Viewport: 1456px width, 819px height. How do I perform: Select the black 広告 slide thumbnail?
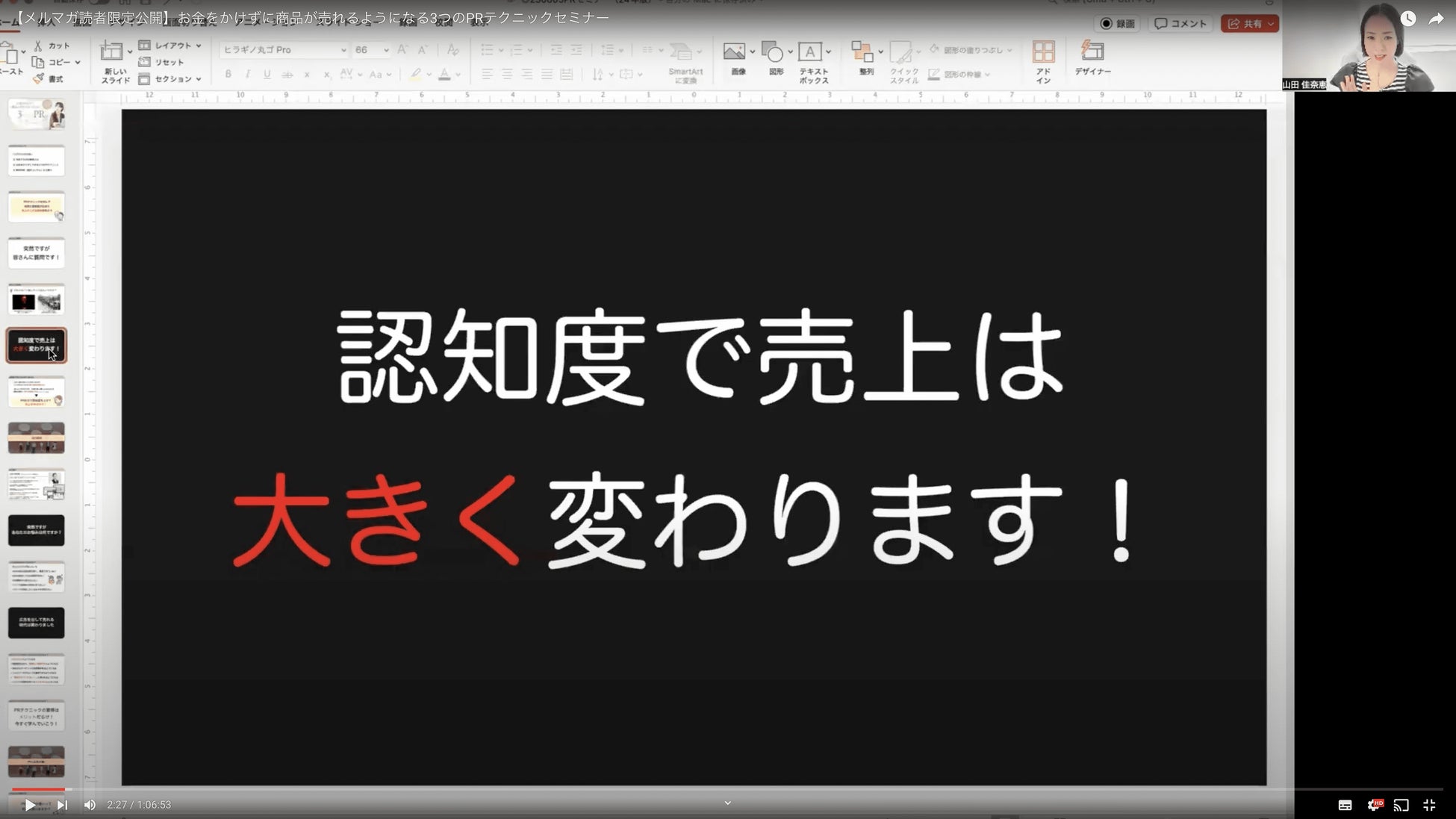(x=36, y=623)
